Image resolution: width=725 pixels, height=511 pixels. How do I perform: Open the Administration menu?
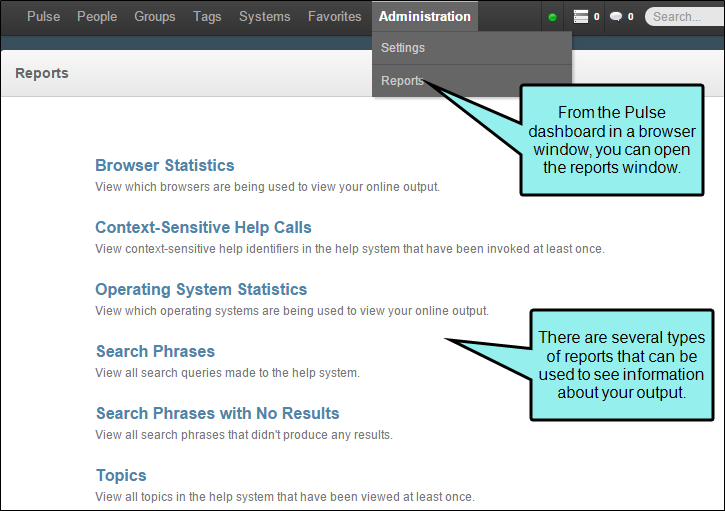point(425,17)
